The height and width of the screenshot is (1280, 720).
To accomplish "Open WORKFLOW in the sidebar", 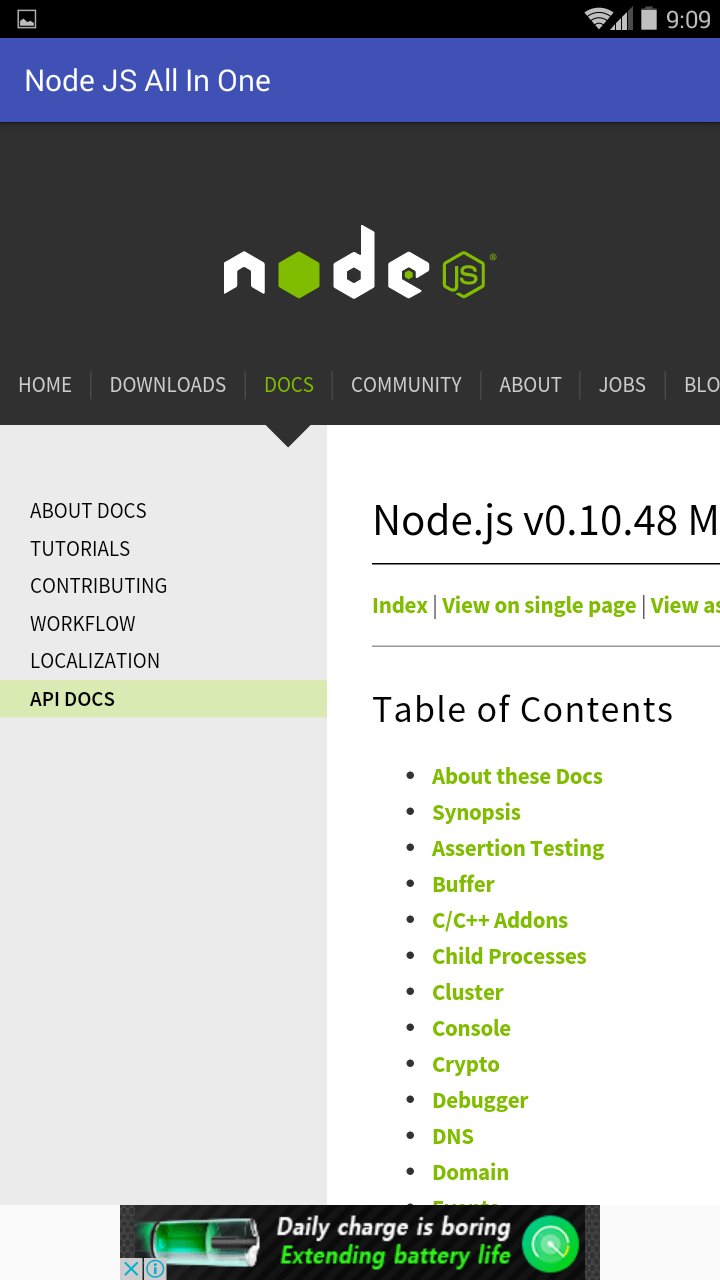I will (x=82, y=624).
